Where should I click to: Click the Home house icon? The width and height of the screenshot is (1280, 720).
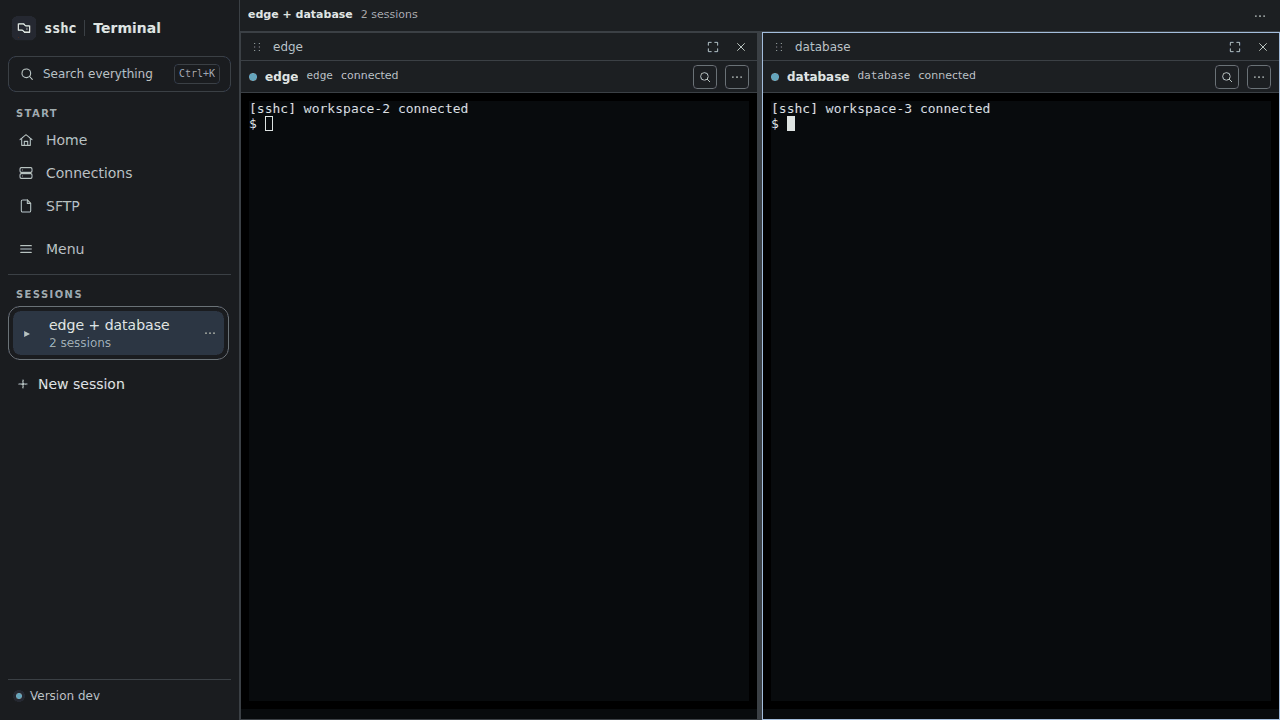(x=26, y=140)
